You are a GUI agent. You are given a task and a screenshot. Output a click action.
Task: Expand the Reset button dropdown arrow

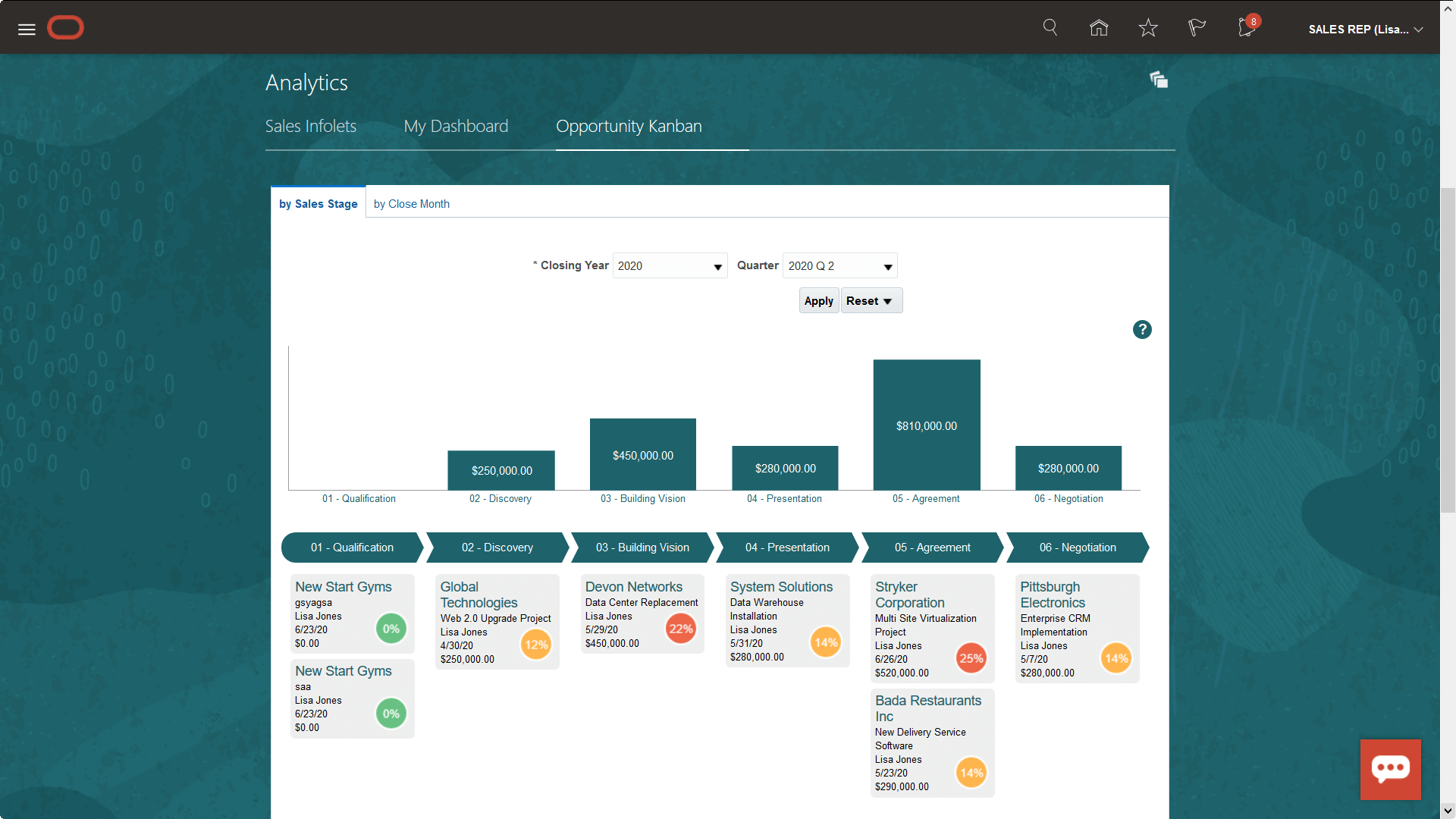[x=889, y=300]
